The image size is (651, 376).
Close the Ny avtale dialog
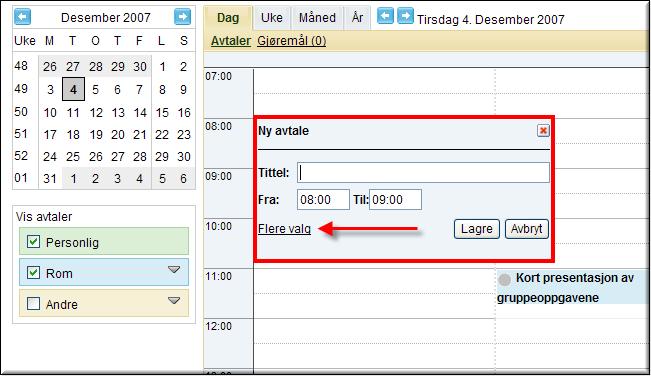coord(543,131)
